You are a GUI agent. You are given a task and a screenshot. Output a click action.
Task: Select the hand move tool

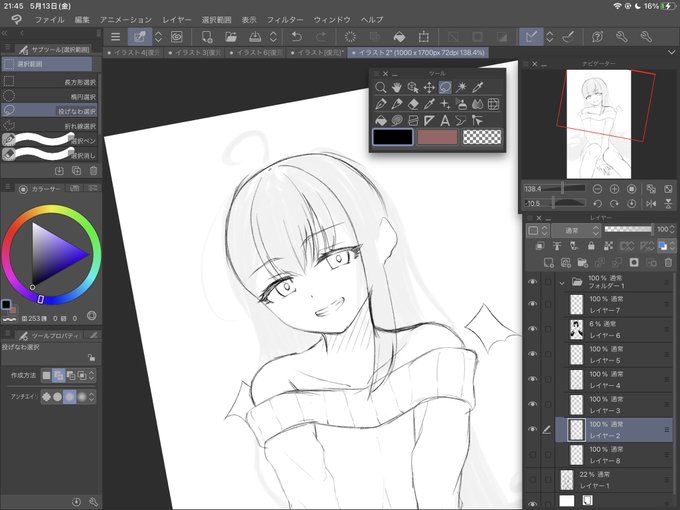pyautogui.click(x=396, y=87)
